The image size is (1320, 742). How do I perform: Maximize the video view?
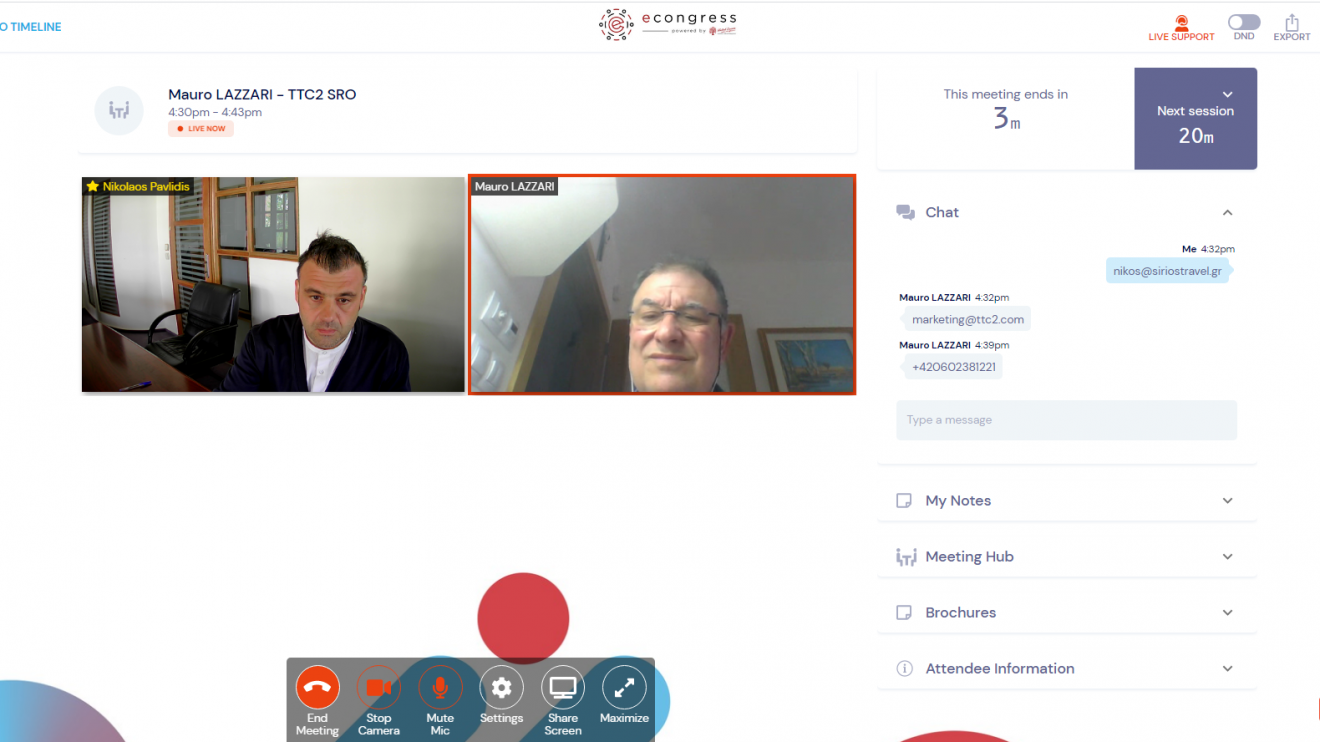pos(624,688)
